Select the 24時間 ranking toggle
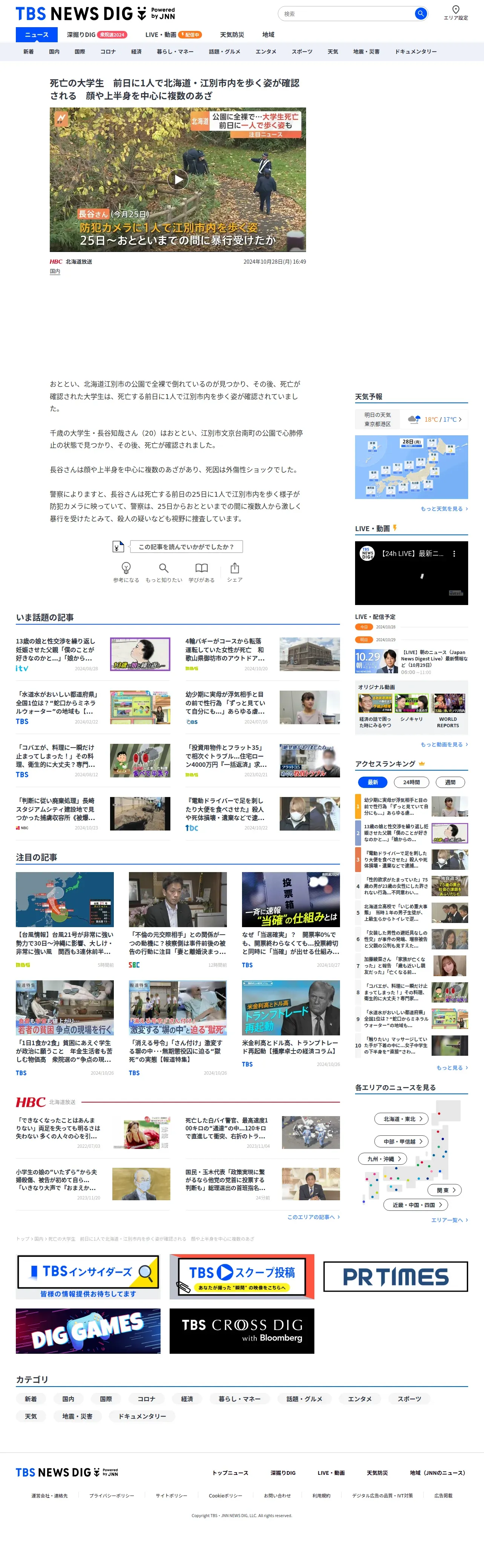 tap(412, 782)
